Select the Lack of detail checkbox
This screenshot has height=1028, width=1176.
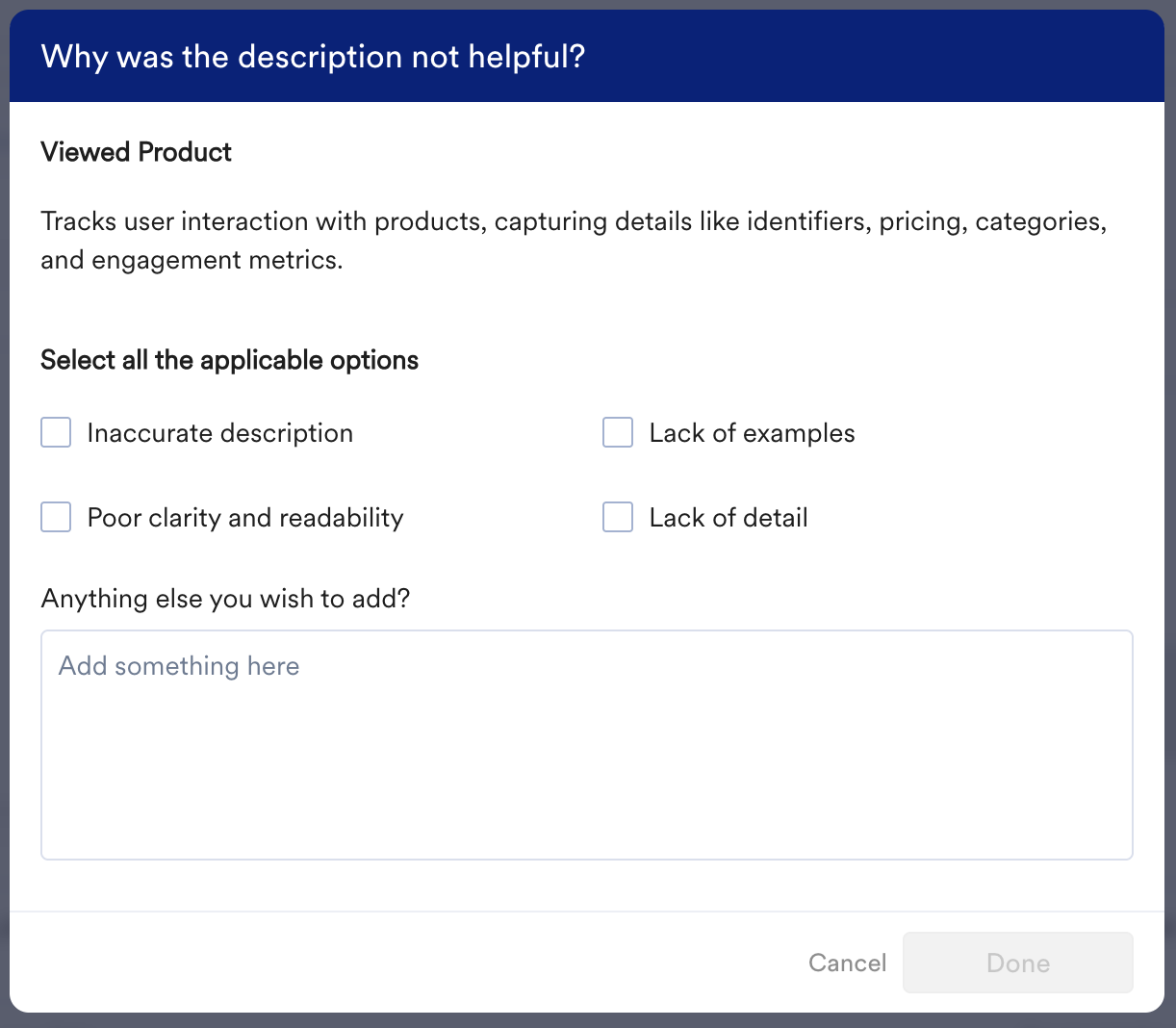(x=618, y=518)
